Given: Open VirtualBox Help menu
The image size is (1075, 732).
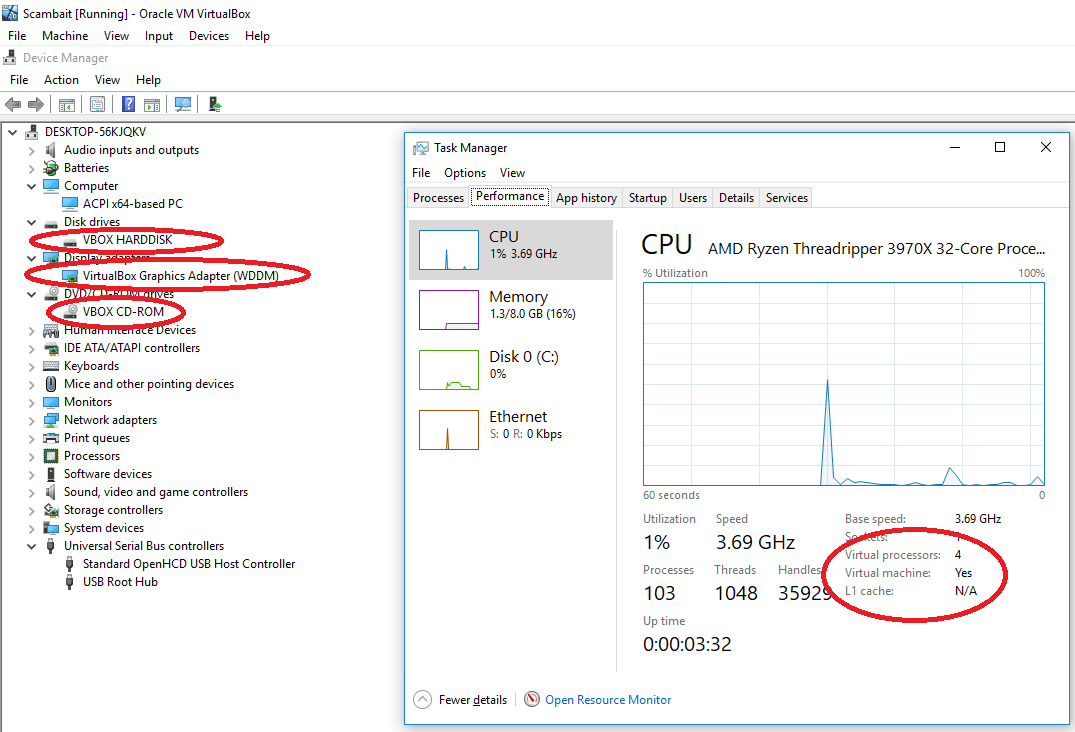Looking at the screenshot, I should [x=257, y=36].
